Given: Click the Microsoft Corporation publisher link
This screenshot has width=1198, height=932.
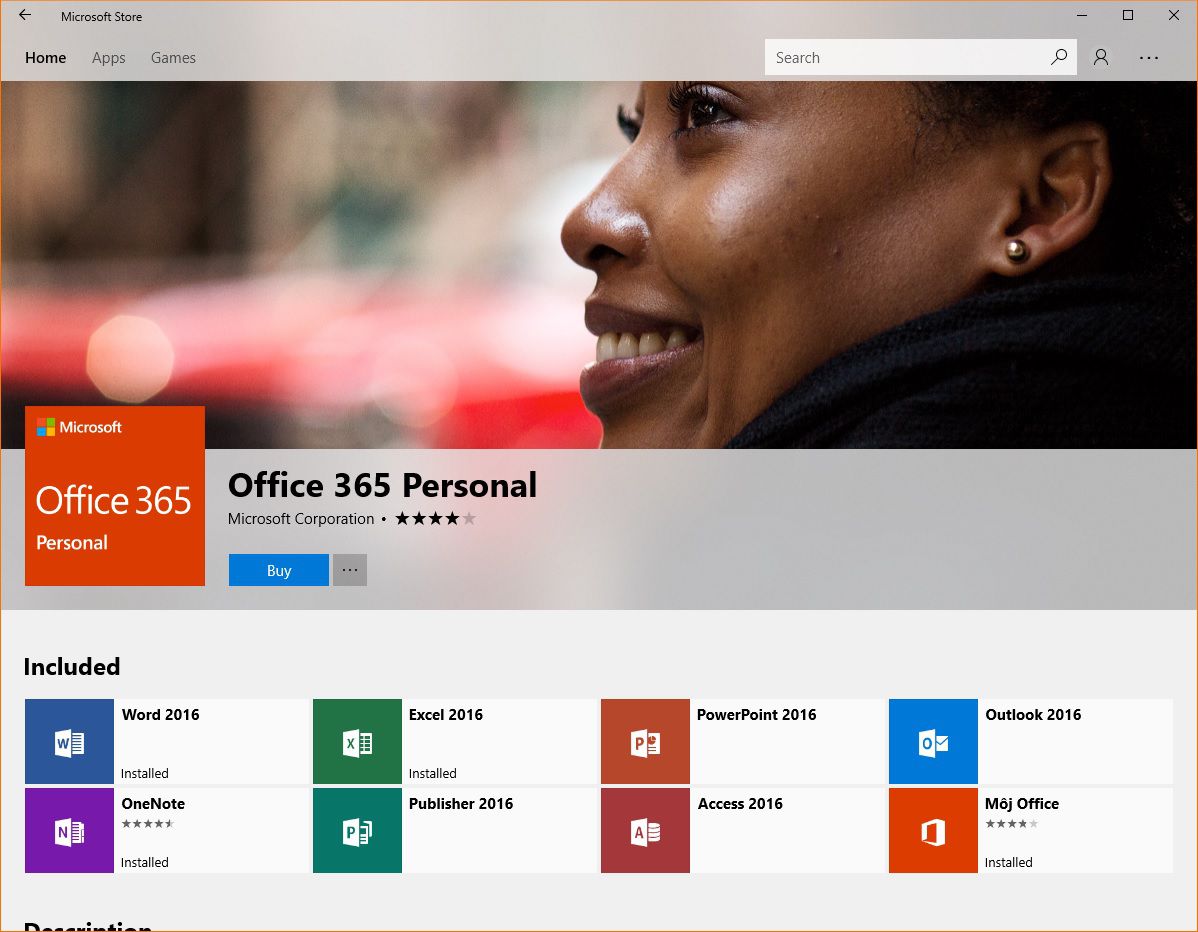Looking at the screenshot, I should [x=301, y=519].
